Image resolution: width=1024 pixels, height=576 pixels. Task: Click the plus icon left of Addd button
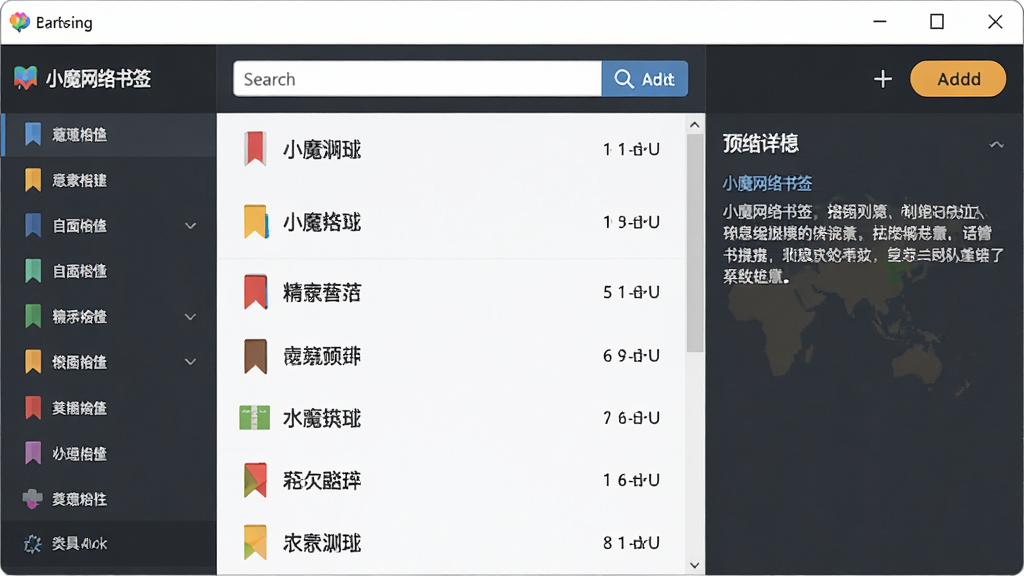[x=883, y=79]
